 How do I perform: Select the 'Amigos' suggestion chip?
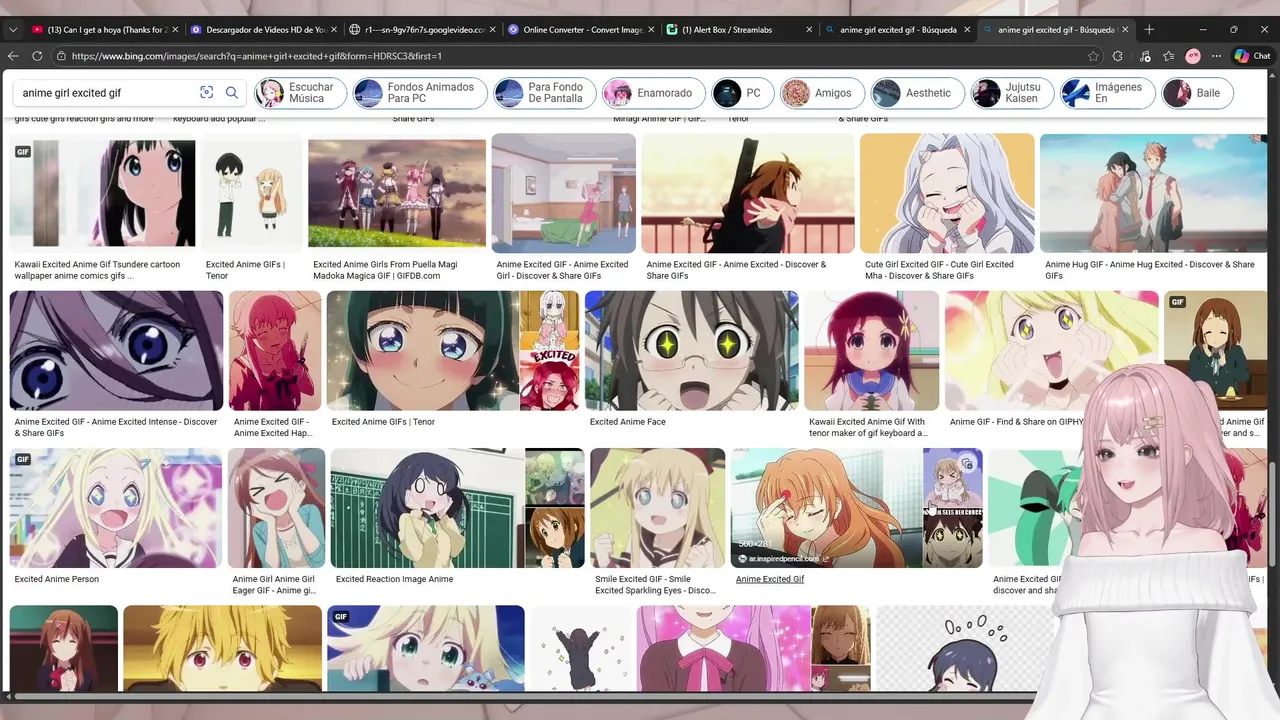click(x=823, y=93)
